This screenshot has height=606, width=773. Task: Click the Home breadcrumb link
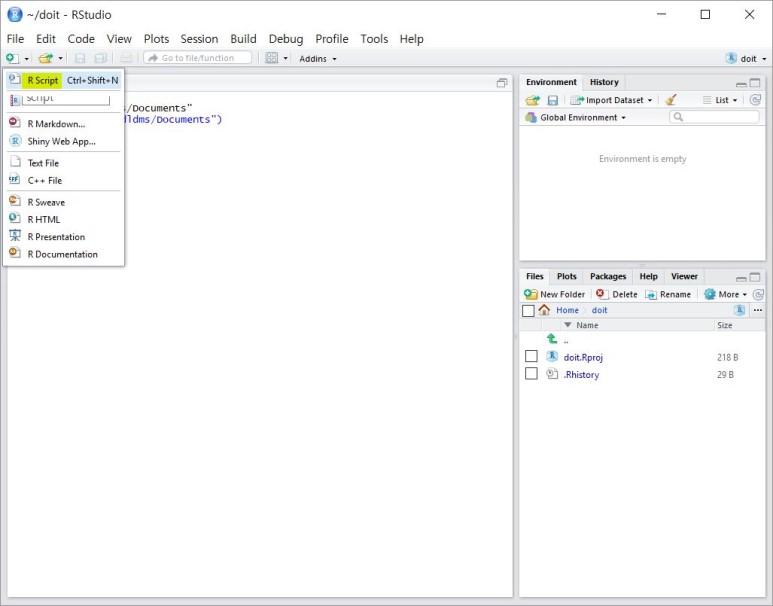click(567, 310)
